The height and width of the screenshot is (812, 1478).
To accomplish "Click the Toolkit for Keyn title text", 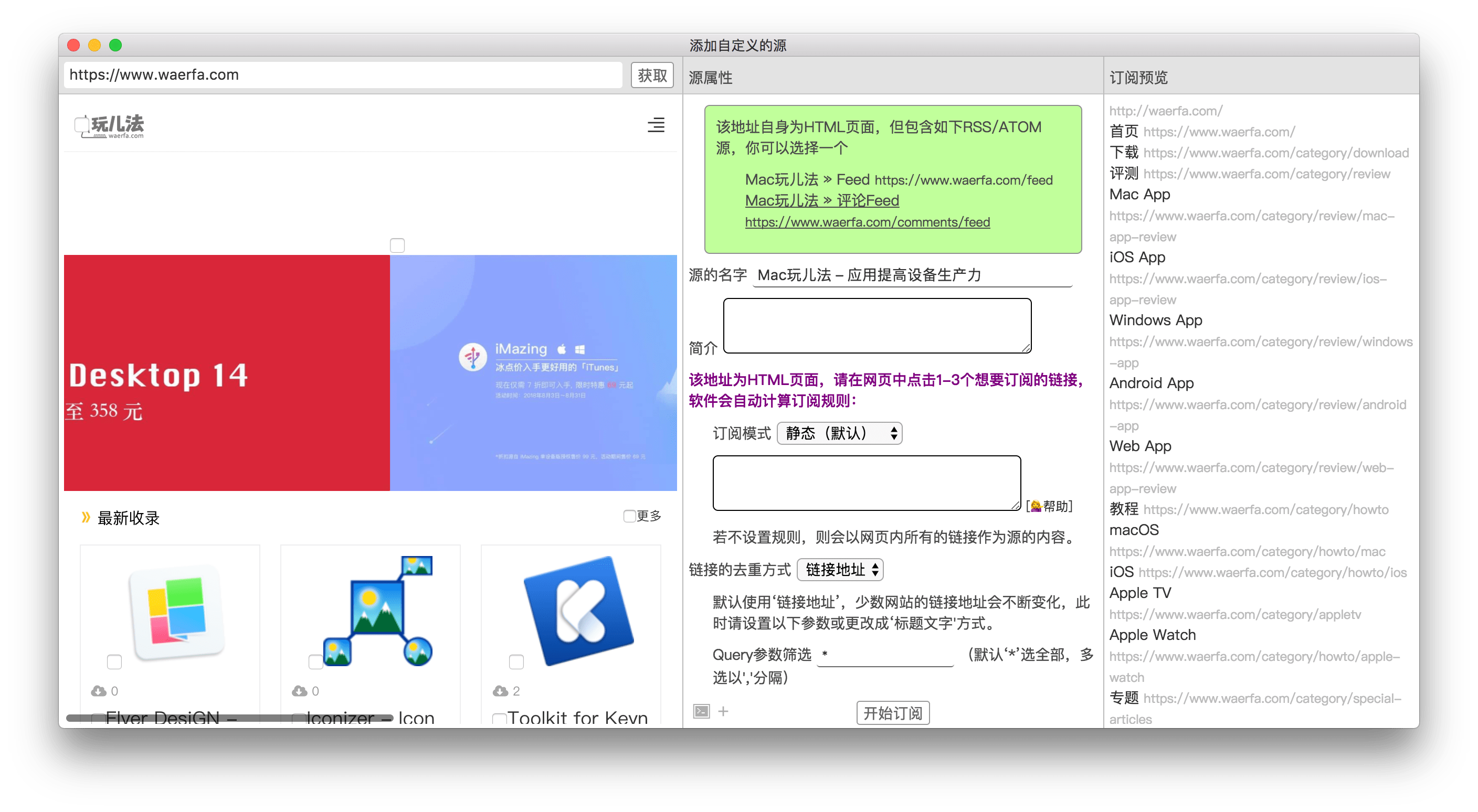I will tap(577, 718).
